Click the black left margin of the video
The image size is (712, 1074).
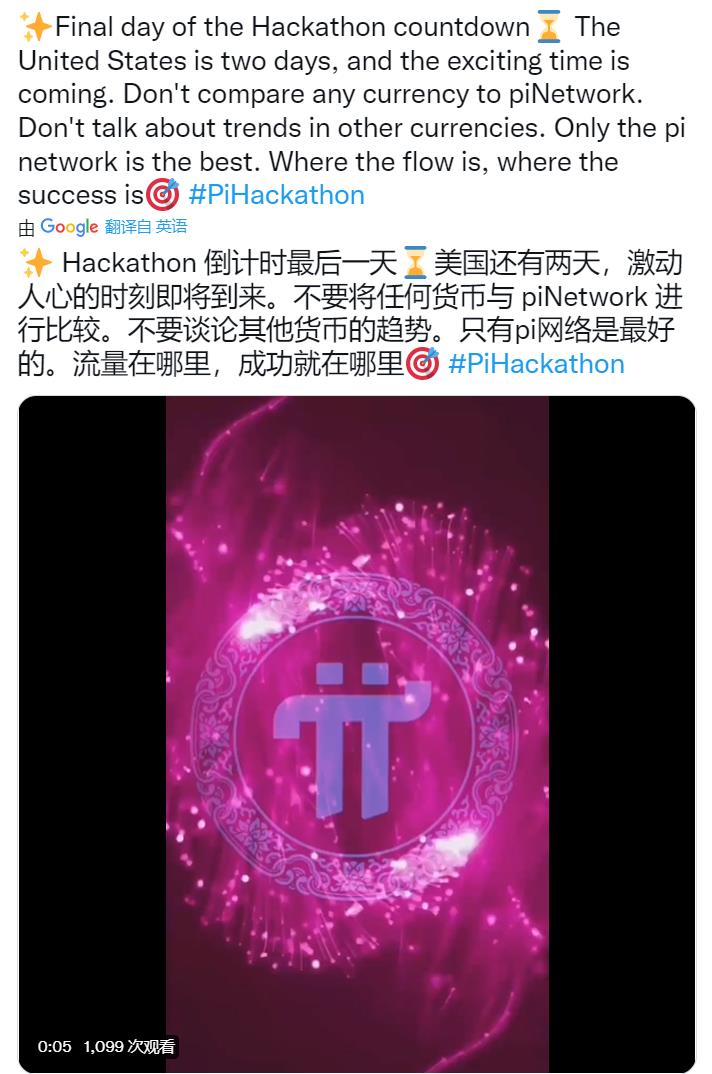(x=93, y=734)
